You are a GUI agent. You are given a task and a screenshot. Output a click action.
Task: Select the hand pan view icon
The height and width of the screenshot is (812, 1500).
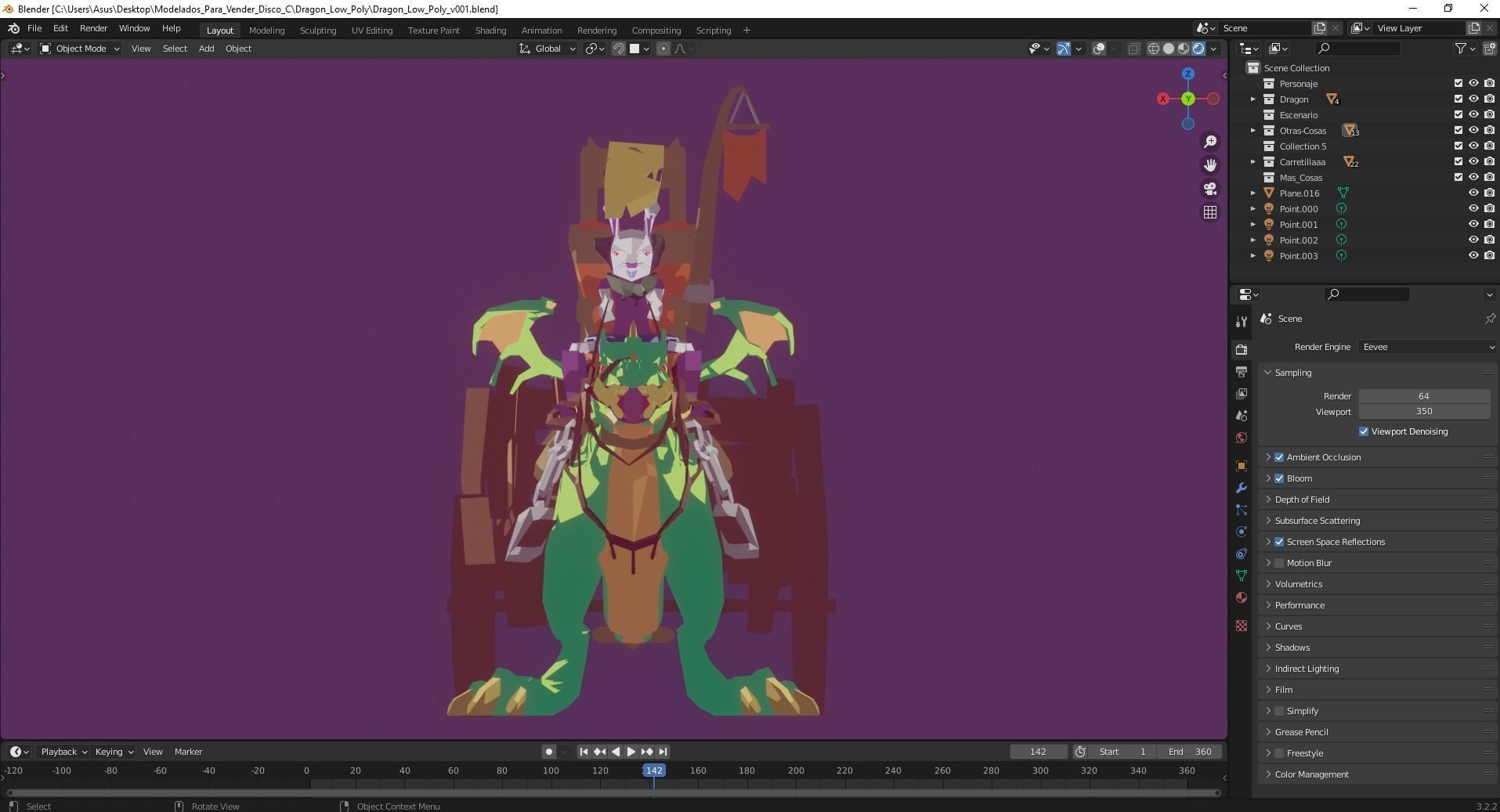click(x=1210, y=165)
